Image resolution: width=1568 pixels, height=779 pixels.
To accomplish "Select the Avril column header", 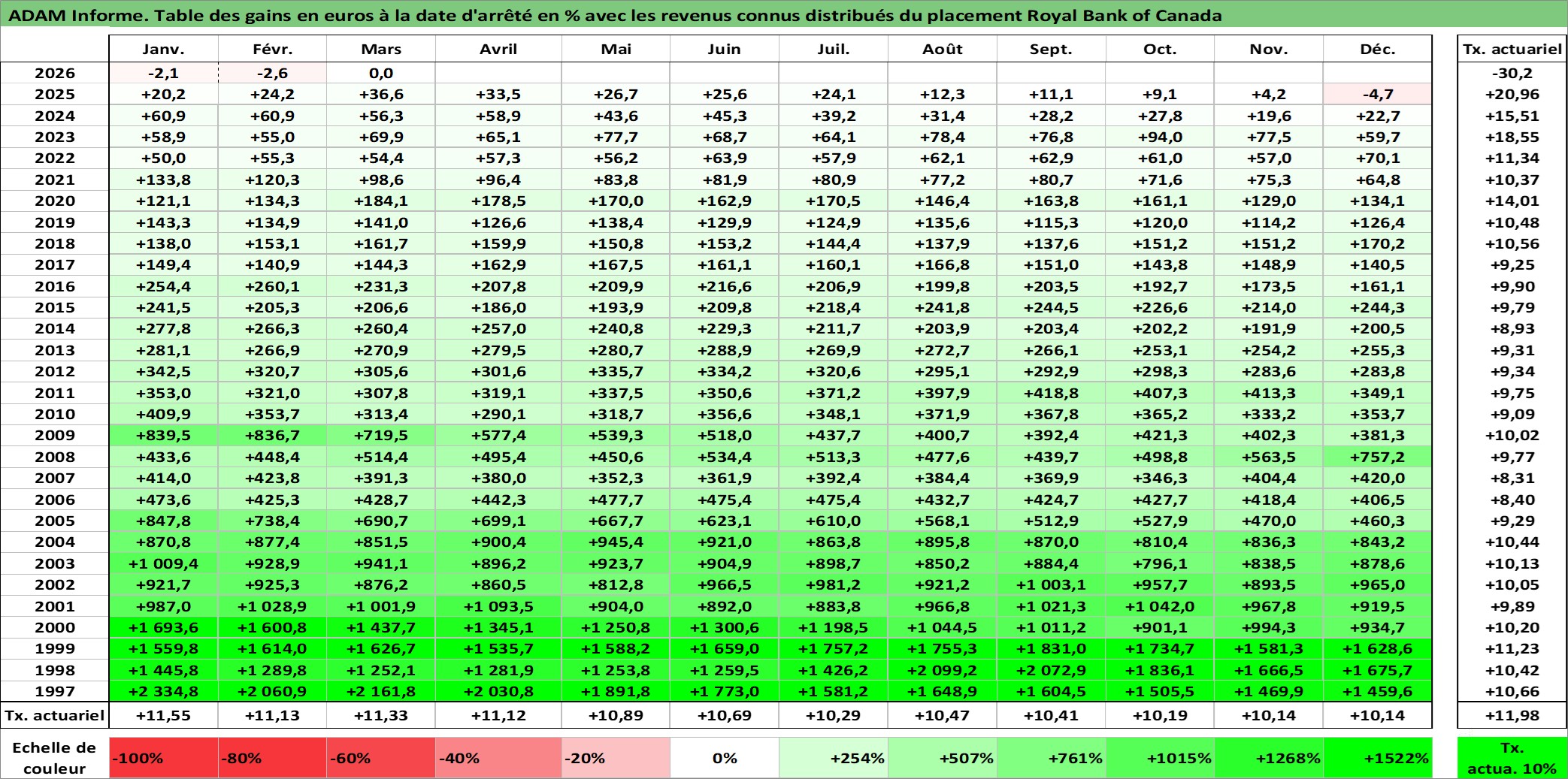I will click(x=498, y=49).
